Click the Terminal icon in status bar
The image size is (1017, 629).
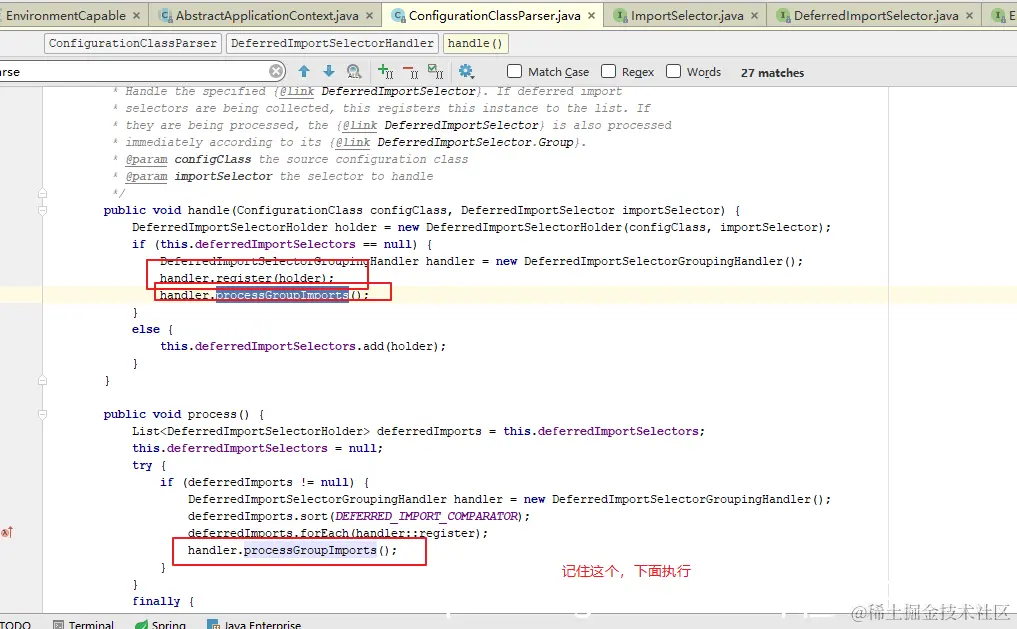tap(58, 624)
